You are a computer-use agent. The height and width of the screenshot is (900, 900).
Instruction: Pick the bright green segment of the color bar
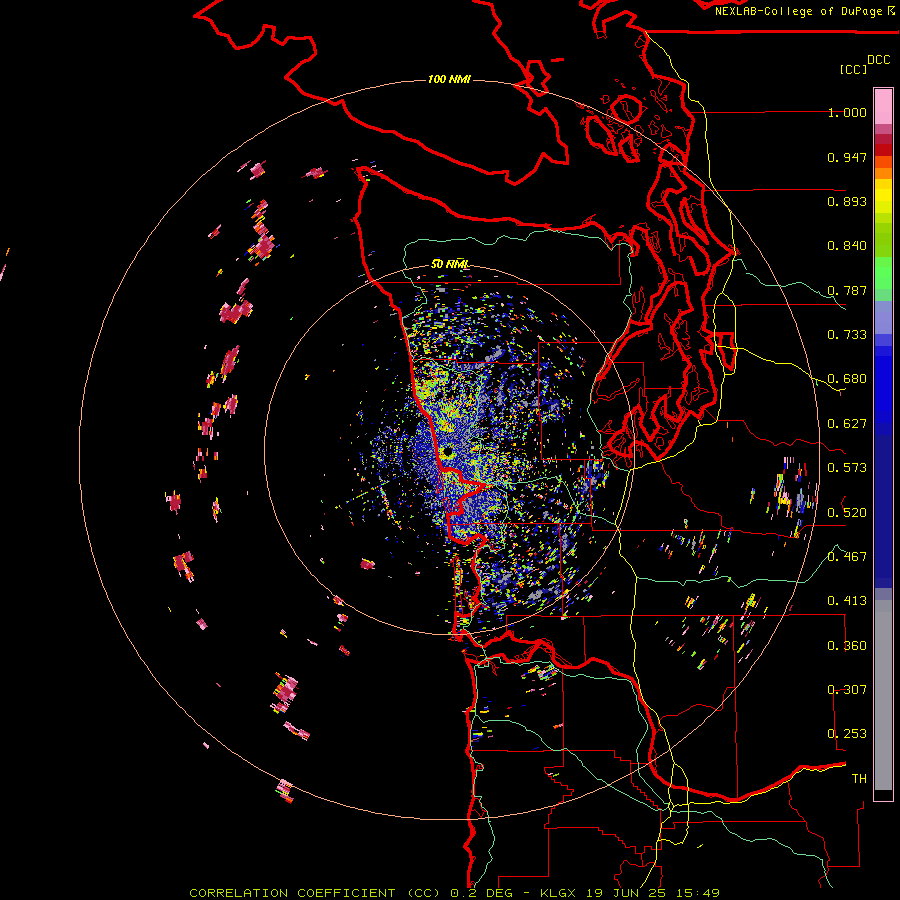pos(883,273)
